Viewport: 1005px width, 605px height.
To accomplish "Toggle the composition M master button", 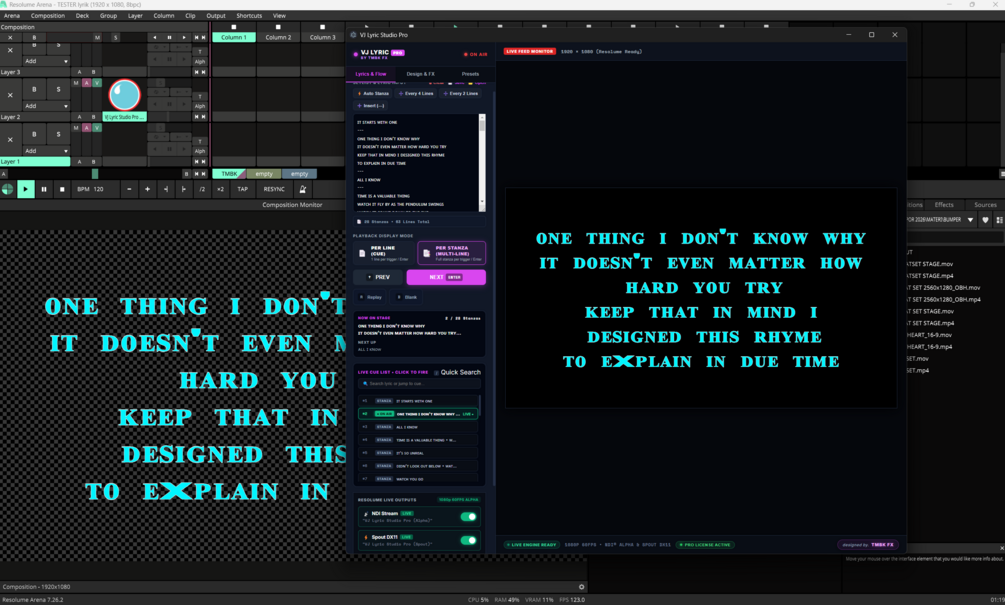I will 97,37.
